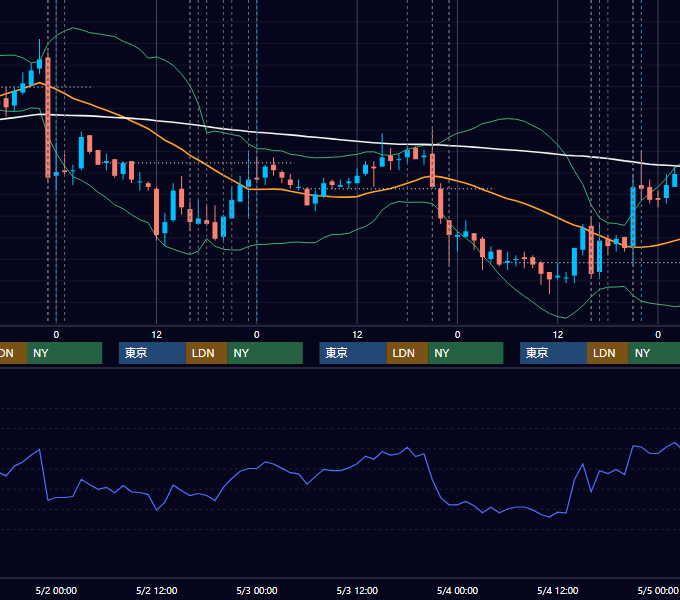680x600 pixels.
Task: Click the 5/4 12:00 date label
Action: pyautogui.click(x=557, y=590)
